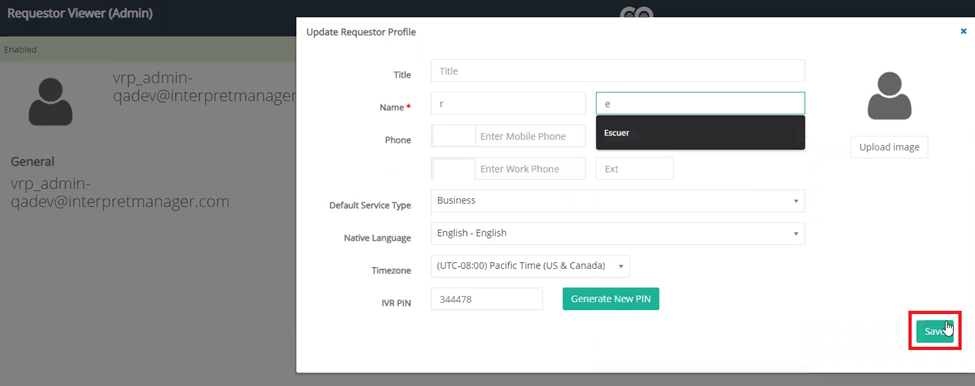The image size is (975, 386).
Task: Click the 'Timezone' label
Action: coord(392,270)
